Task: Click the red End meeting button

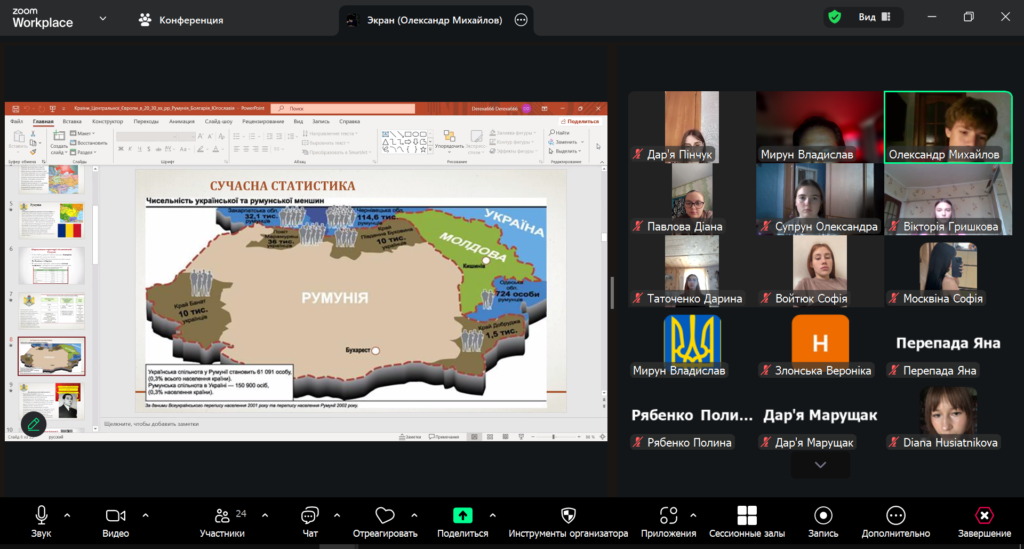Action: pyautogui.click(x=984, y=516)
